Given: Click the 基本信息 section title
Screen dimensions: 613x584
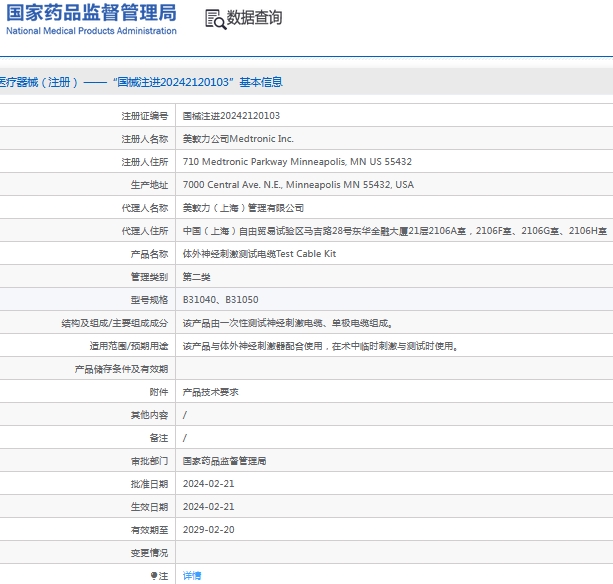Looking at the screenshot, I should point(261,82).
